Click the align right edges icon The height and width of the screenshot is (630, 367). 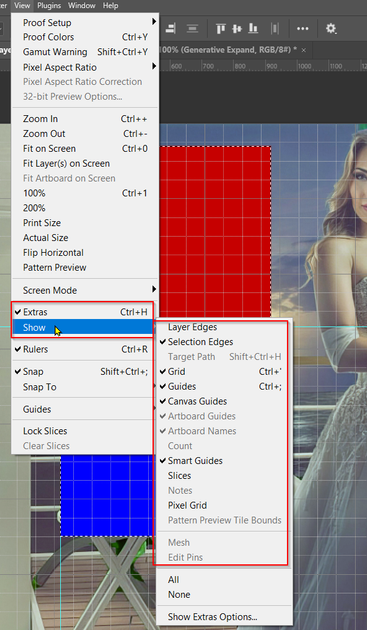point(171,29)
